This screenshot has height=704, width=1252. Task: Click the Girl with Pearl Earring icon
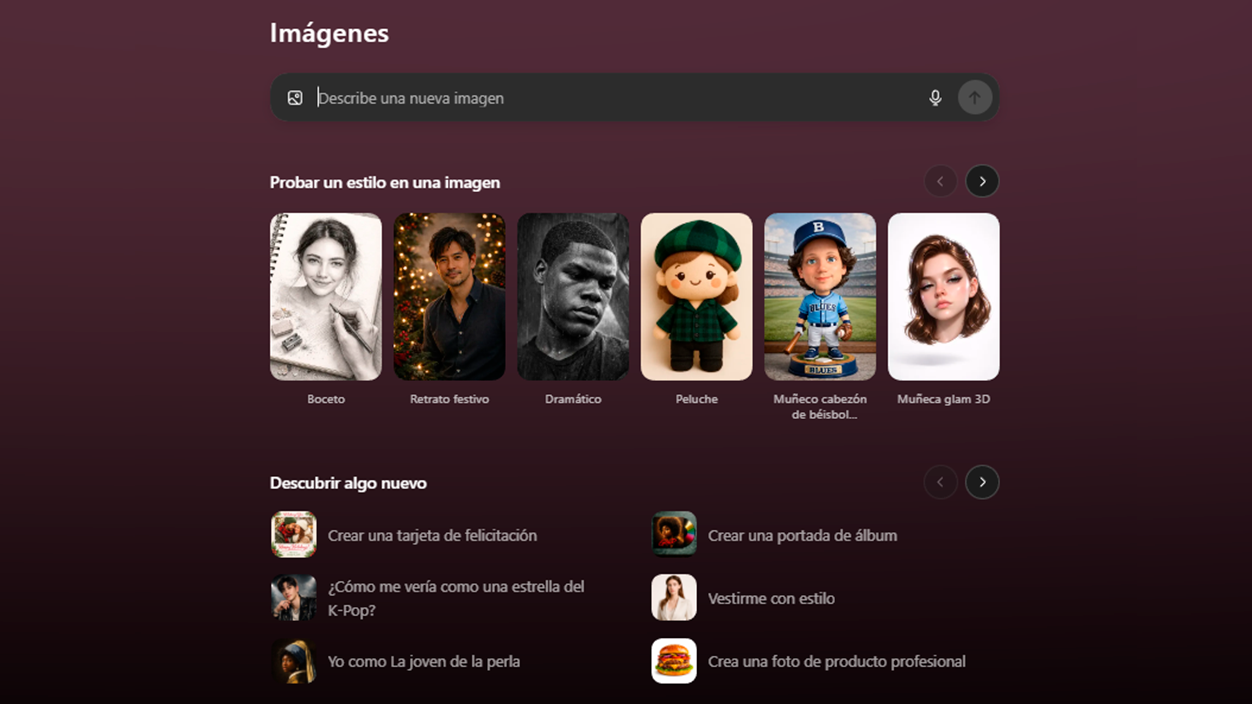294,661
